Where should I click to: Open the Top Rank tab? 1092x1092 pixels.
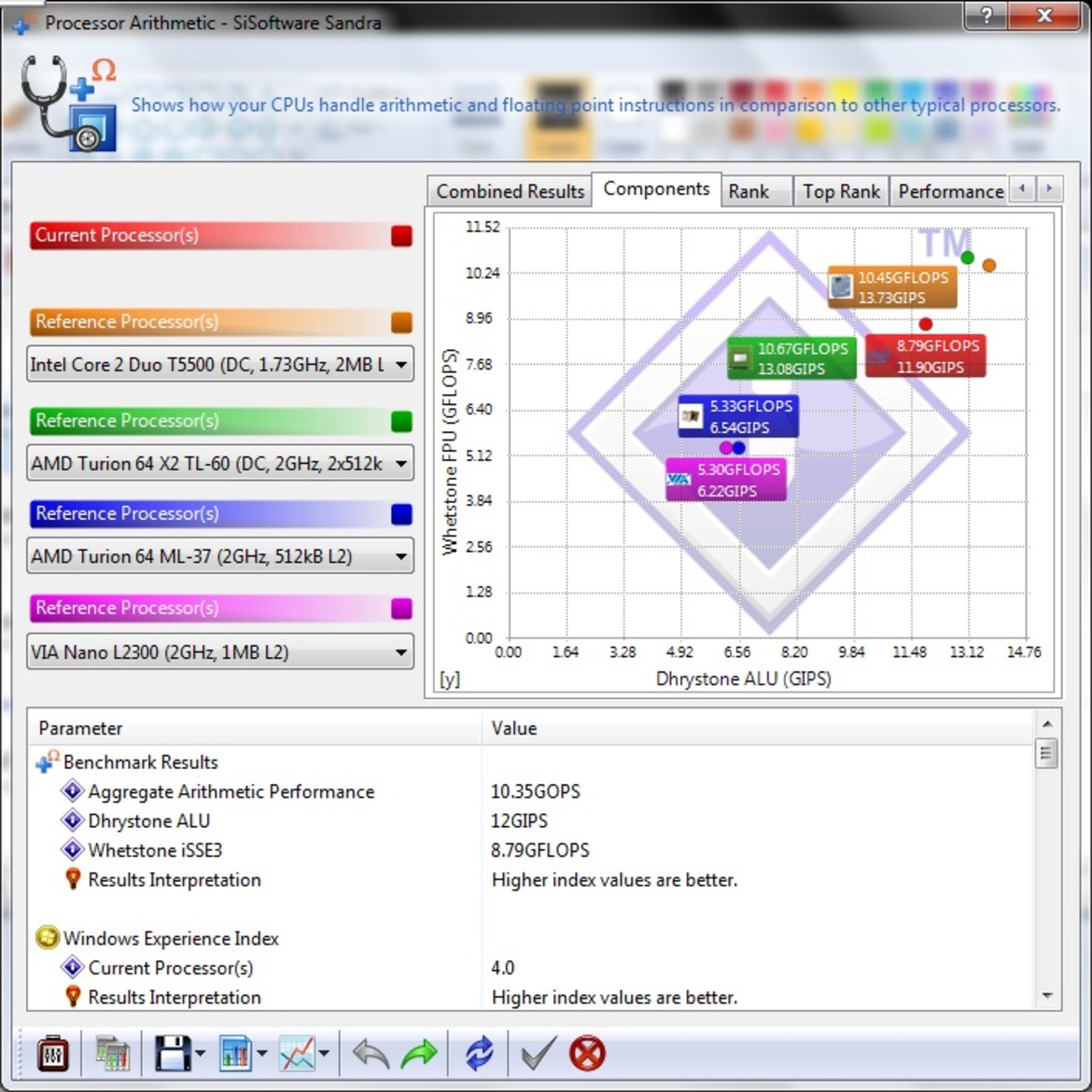pos(841,191)
